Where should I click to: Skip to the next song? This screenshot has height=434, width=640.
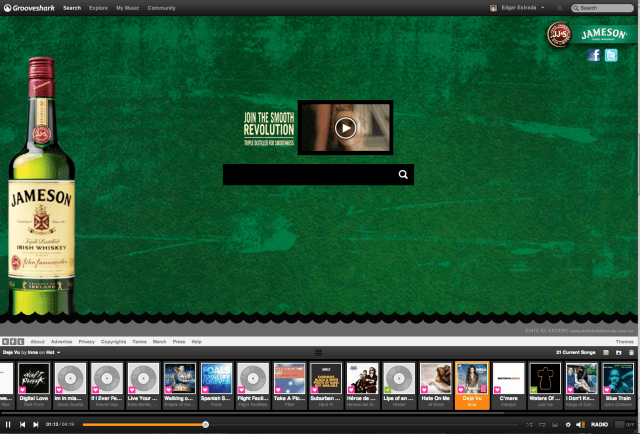tap(35, 424)
